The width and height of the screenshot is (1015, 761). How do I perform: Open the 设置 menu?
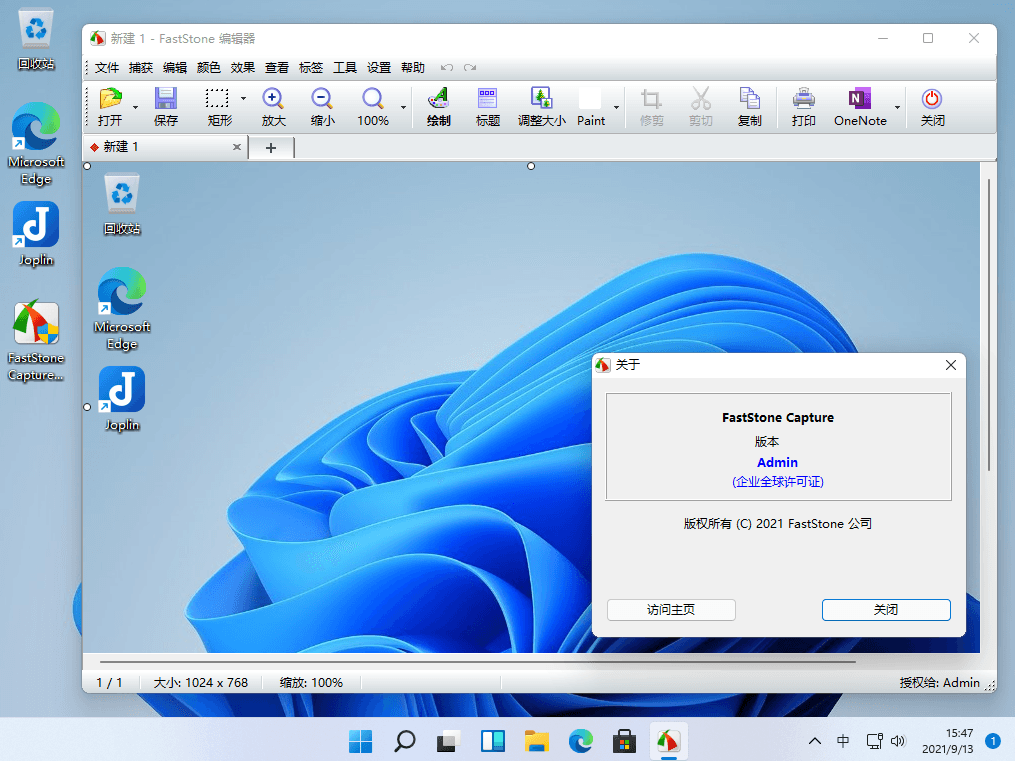[x=379, y=67]
